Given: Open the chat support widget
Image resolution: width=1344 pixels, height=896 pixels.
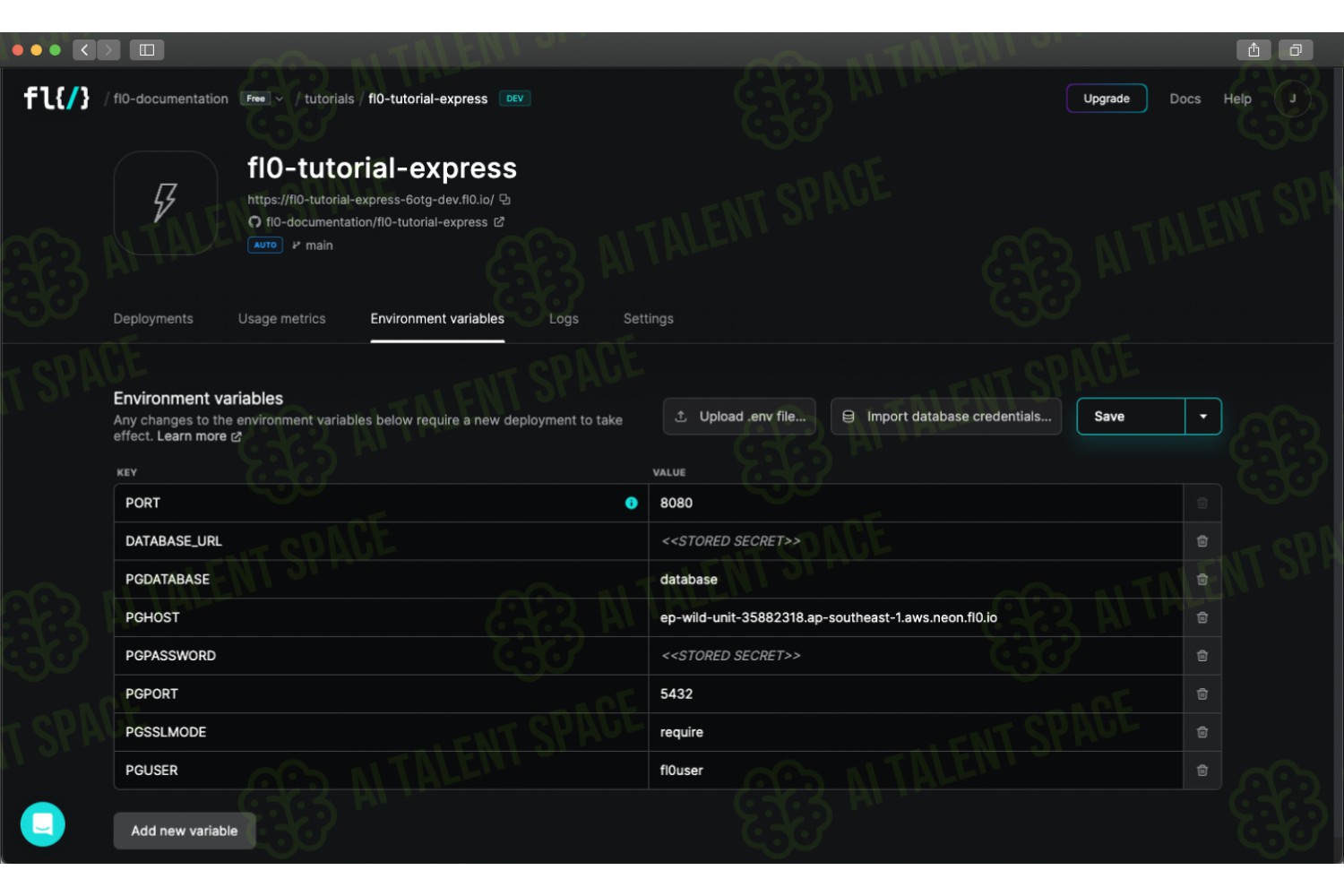Looking at the screenshot, I should click(43, 823).
